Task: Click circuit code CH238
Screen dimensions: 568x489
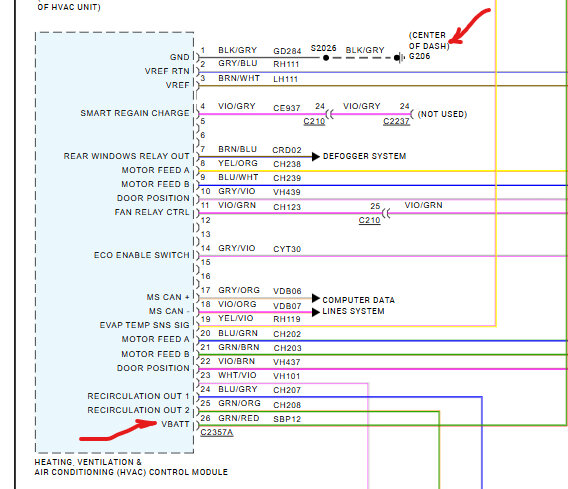Action: (287, 164)
